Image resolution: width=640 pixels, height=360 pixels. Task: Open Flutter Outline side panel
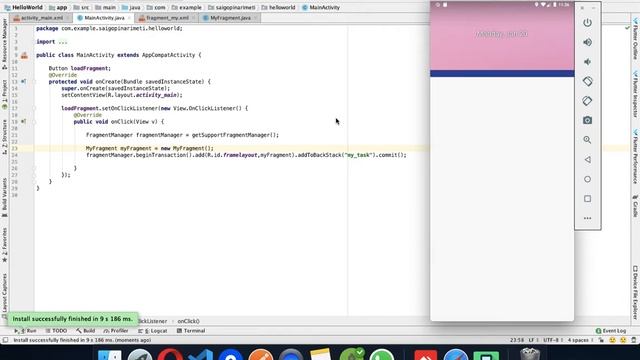pyautogui.click(x=636, y=39)
